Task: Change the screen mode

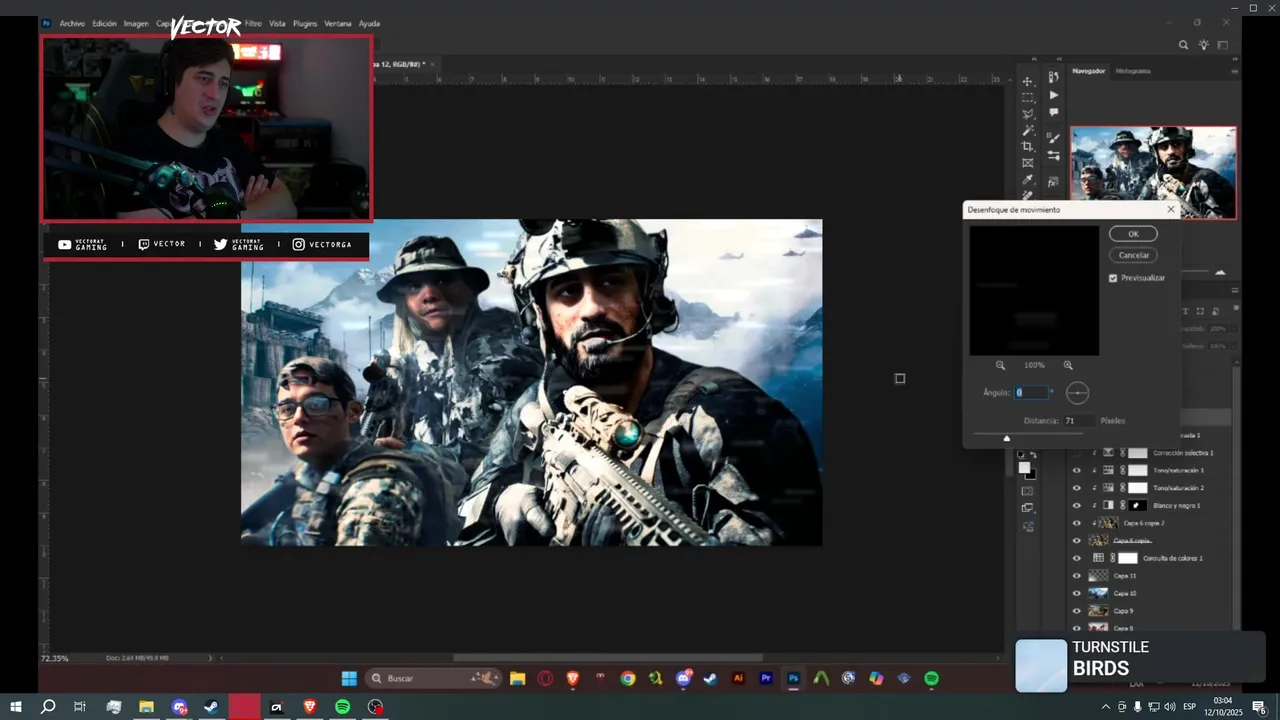Action: 1027,508
